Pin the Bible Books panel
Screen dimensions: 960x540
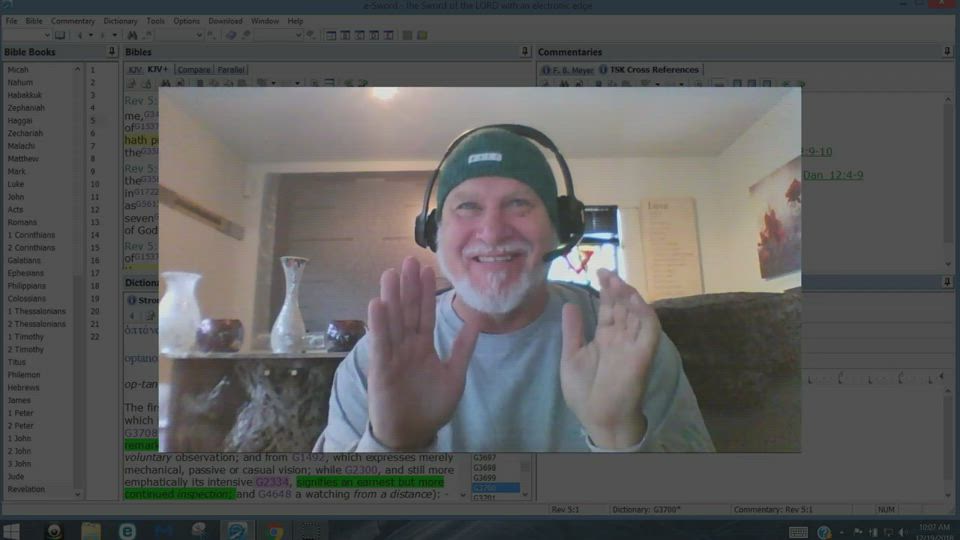pyautogui.click(x=112, y=52)
